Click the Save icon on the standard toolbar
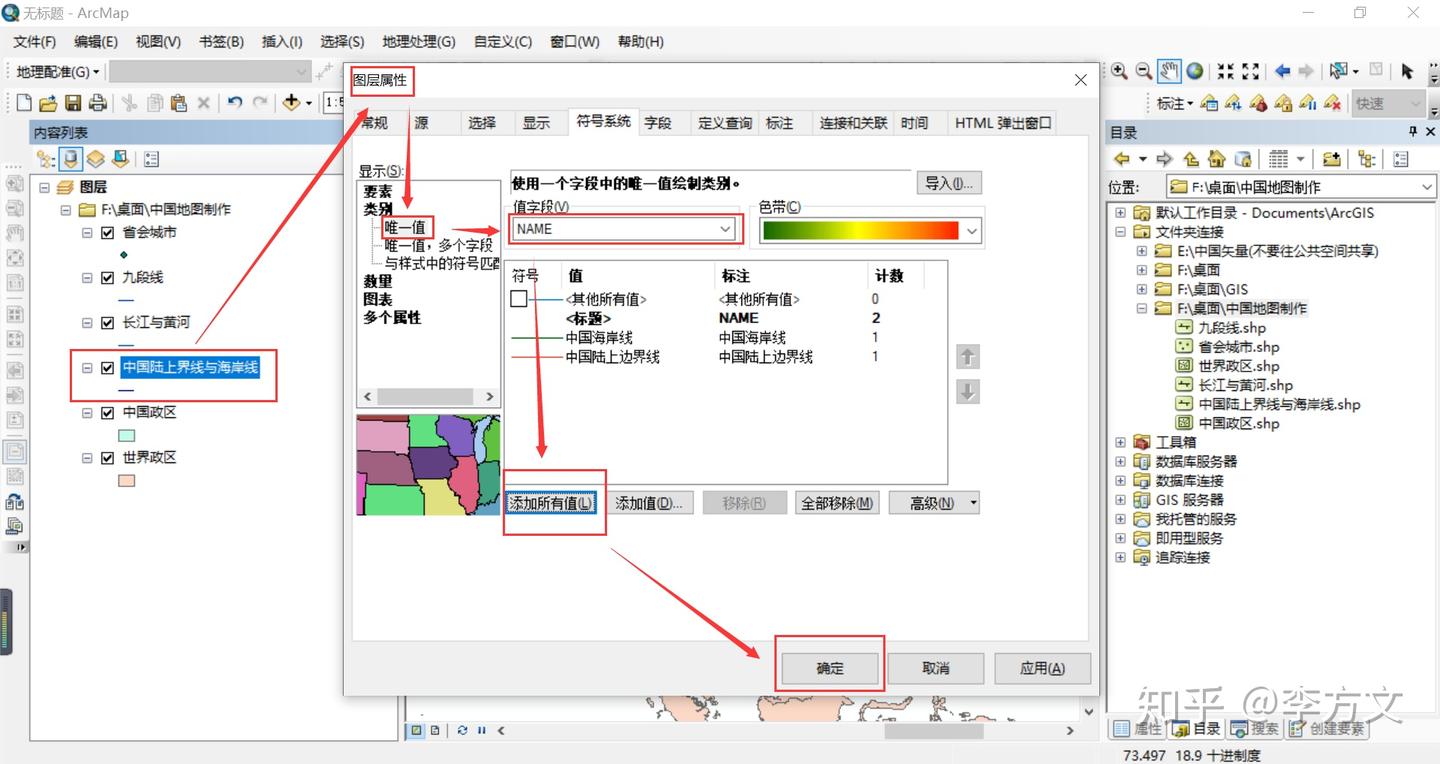The height and width of the screenshot is (764, 1440). pyautogui.click(x=74, y=103)
